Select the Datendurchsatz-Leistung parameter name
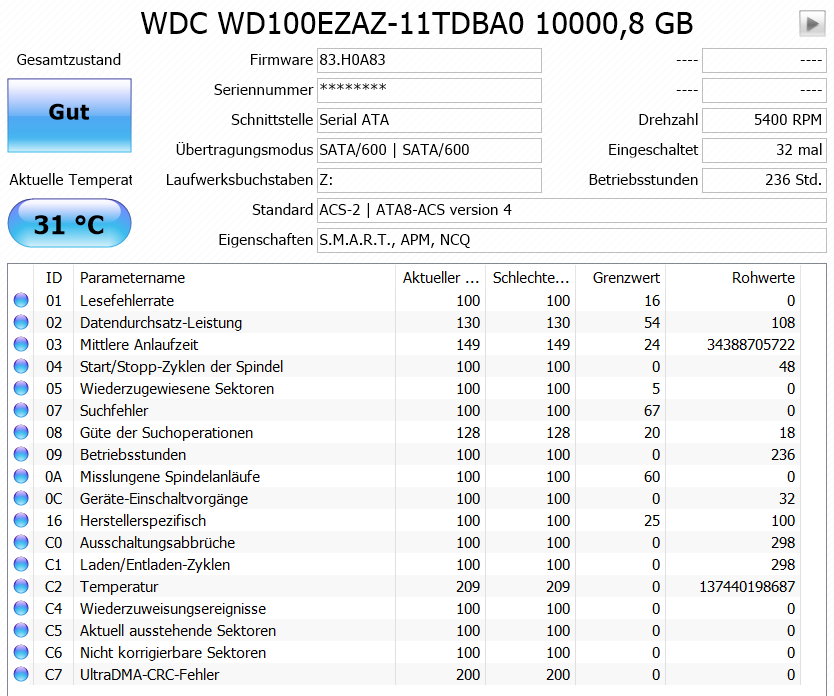 tap(161, 323)
